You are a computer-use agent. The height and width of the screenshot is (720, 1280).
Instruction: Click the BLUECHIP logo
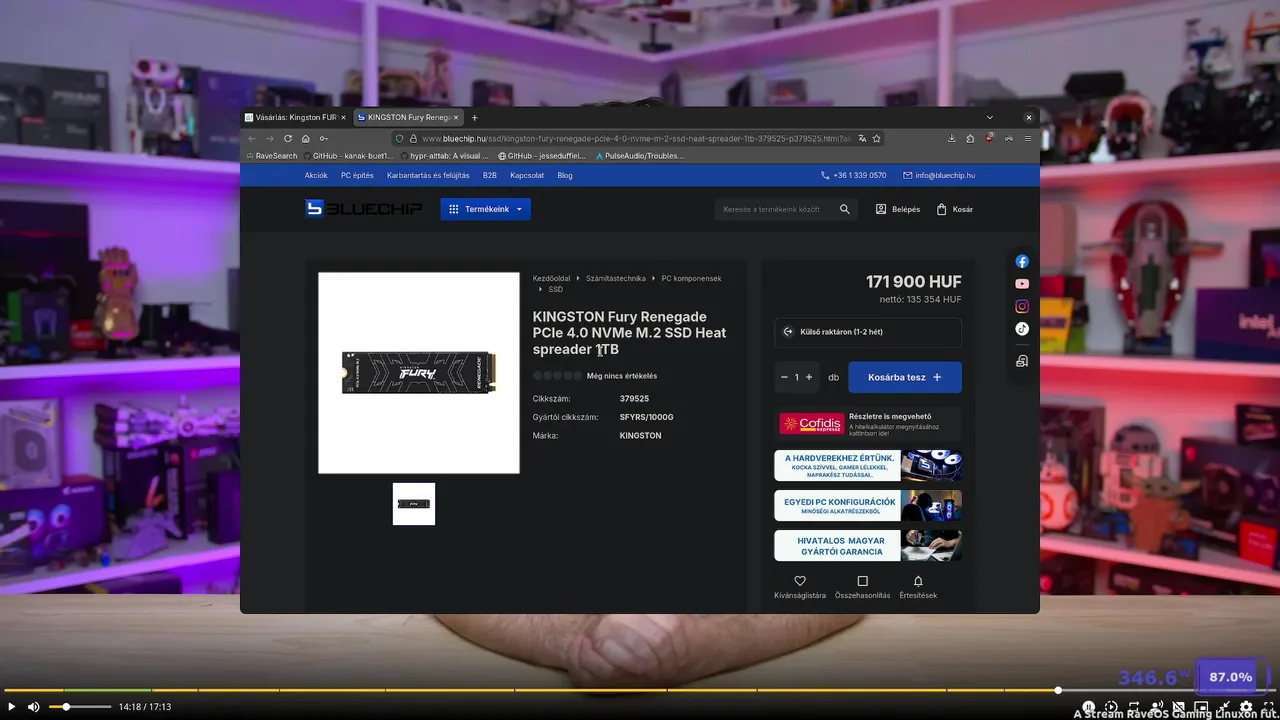[x=364, y=208]
